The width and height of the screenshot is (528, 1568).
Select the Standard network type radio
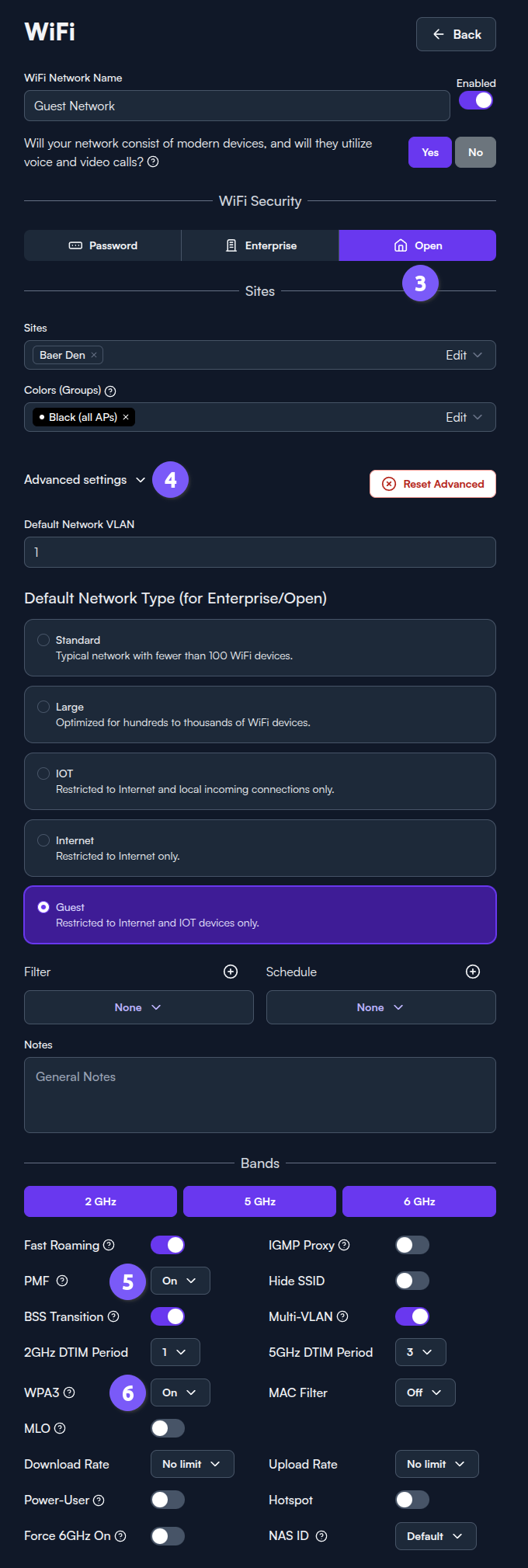43,640
